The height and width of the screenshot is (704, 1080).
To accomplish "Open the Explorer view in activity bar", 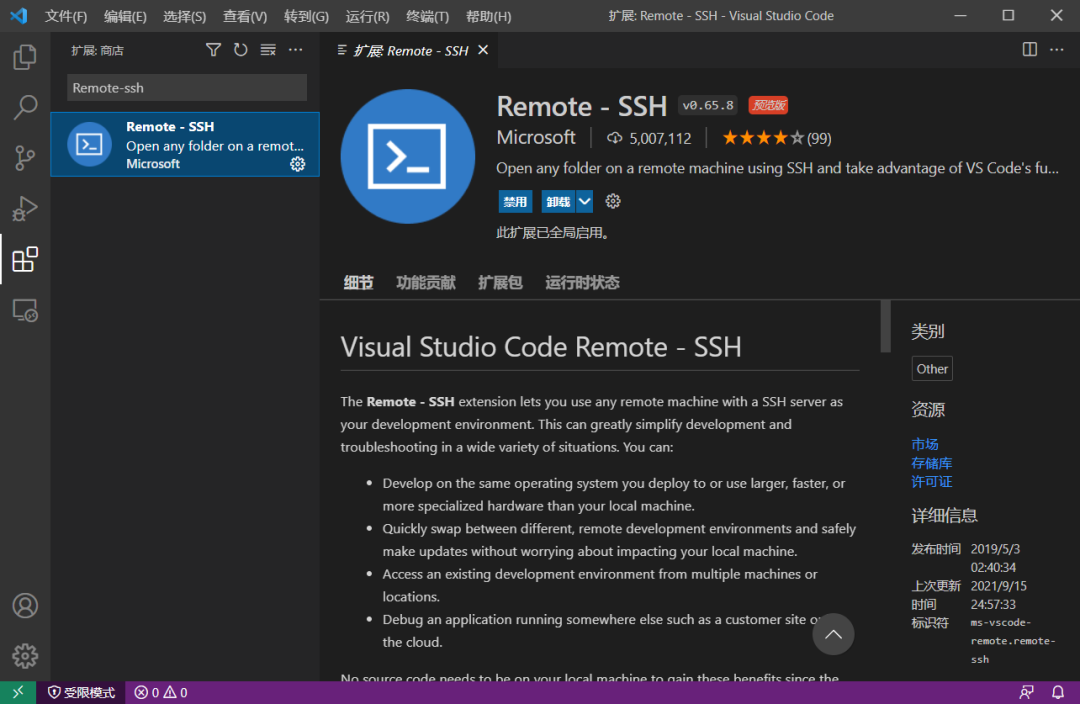I will [x=25, y=57].
